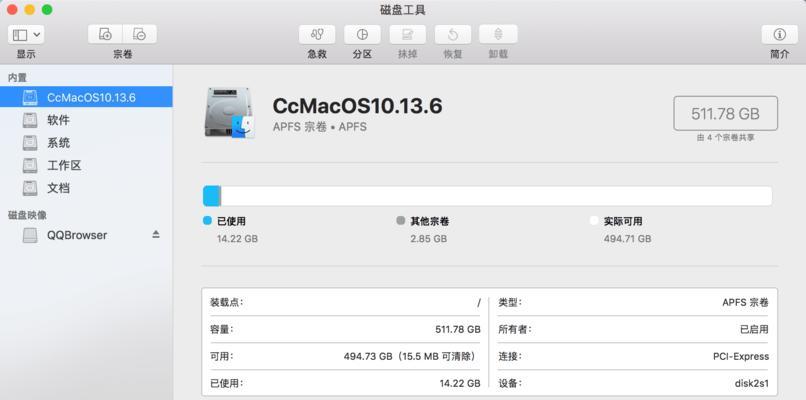Click the 由 4 个宗卷共享 caption
This screenshot has height=400, width=806.
pos(726,138)
